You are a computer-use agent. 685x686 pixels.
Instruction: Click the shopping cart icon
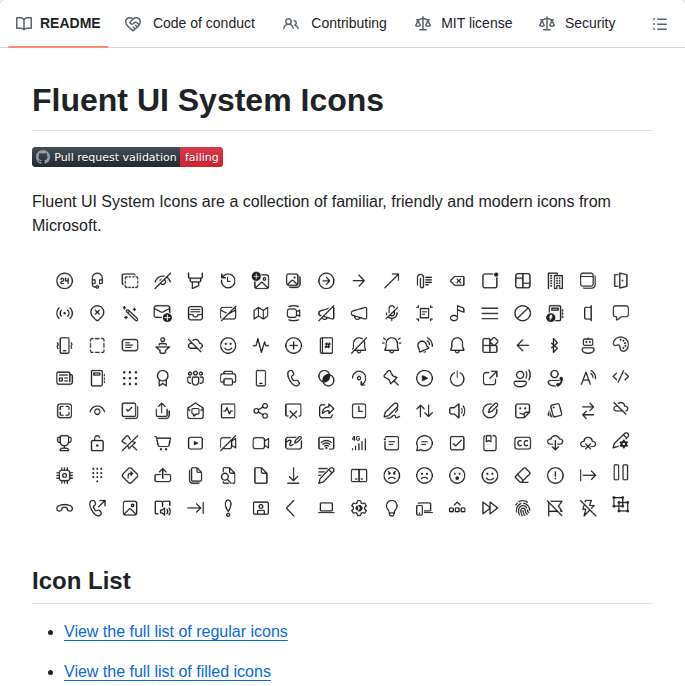163,443
